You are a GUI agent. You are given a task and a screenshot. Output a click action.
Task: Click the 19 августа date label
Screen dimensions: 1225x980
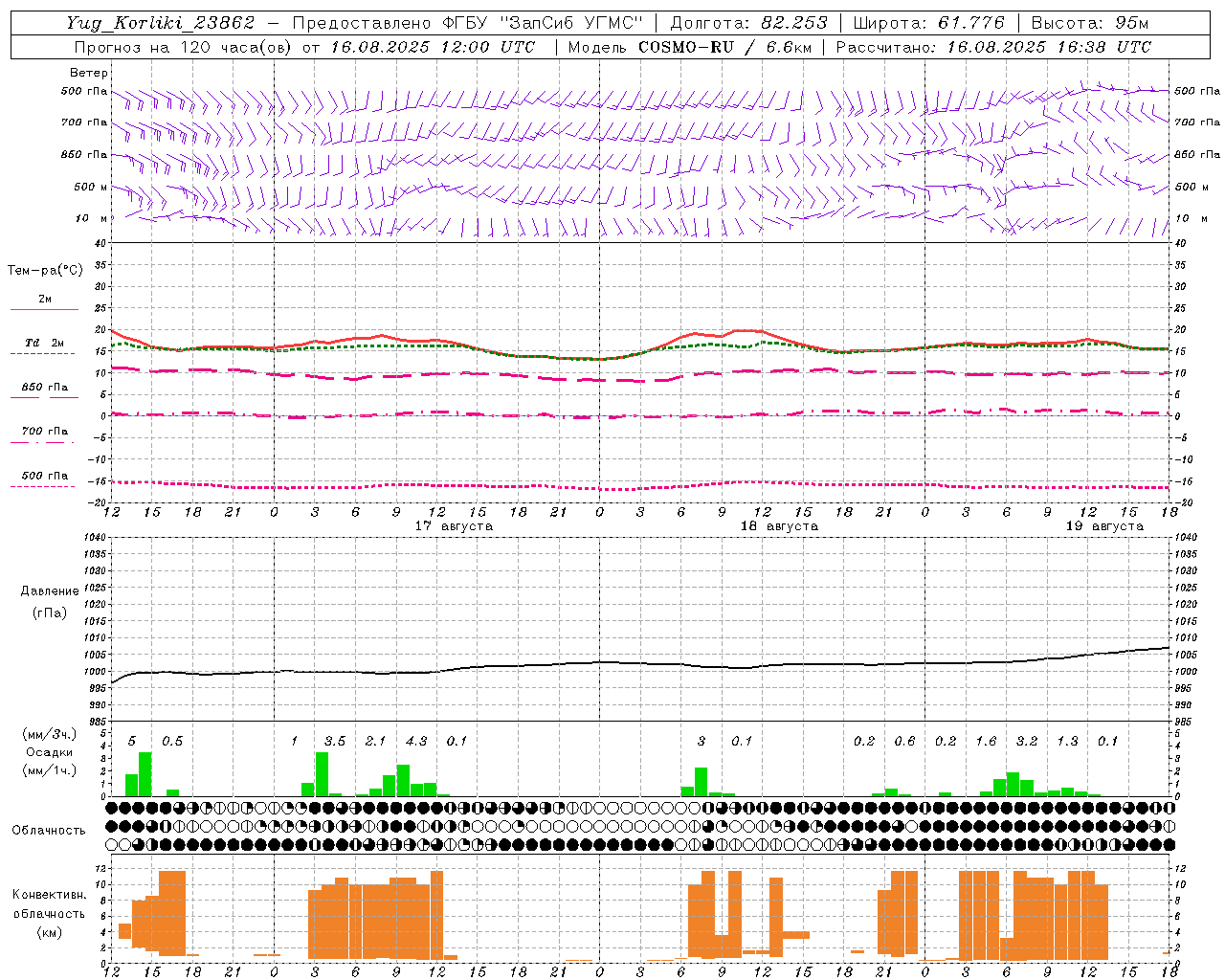pos(1104,526)
